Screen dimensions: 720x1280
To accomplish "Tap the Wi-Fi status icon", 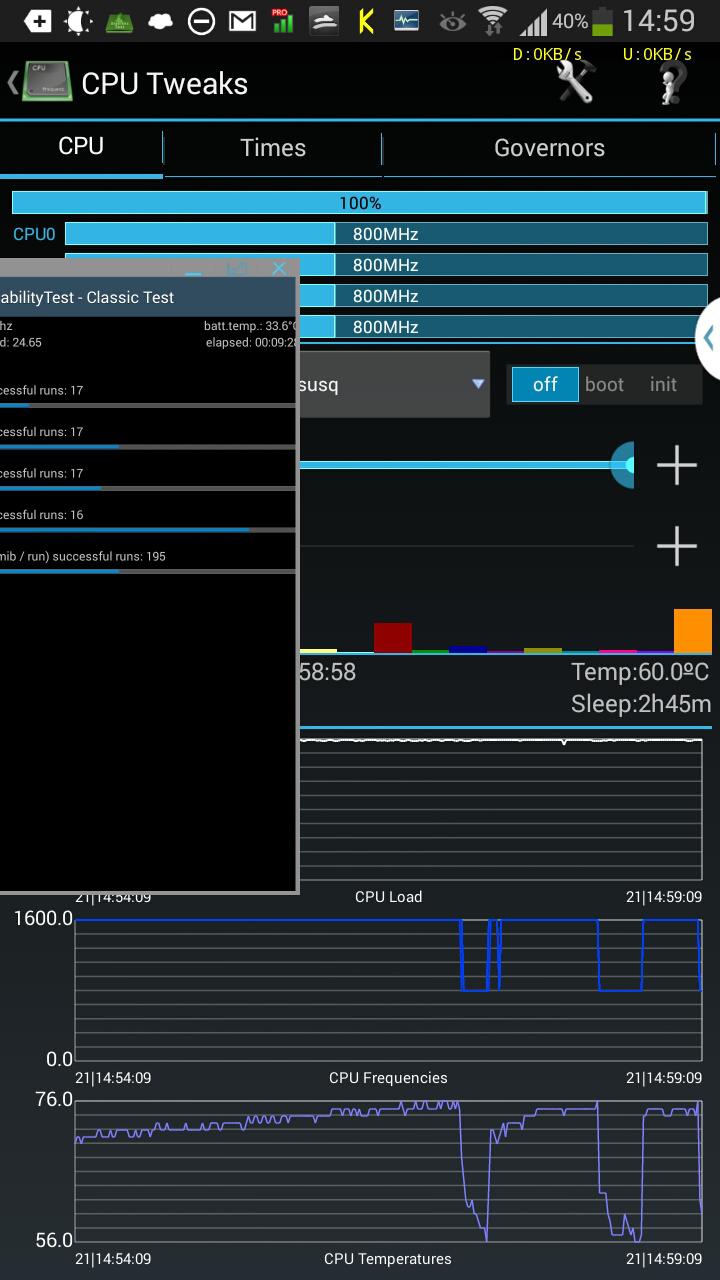I will (492, 21).
